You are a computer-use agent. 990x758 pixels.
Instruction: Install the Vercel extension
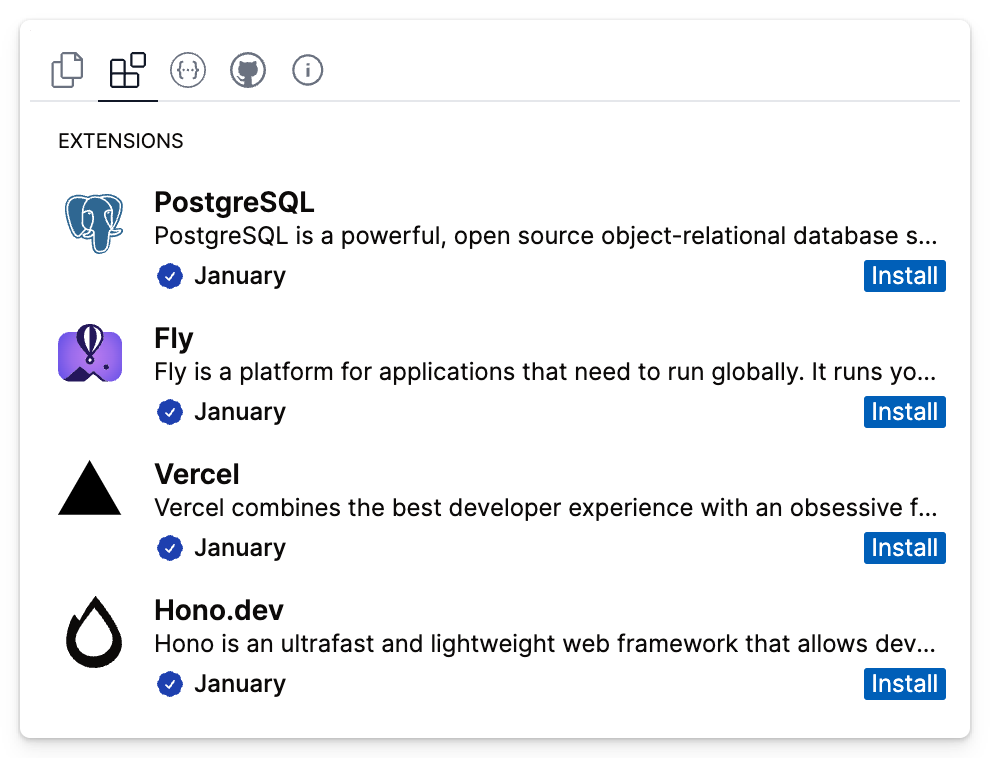point(904,548)
